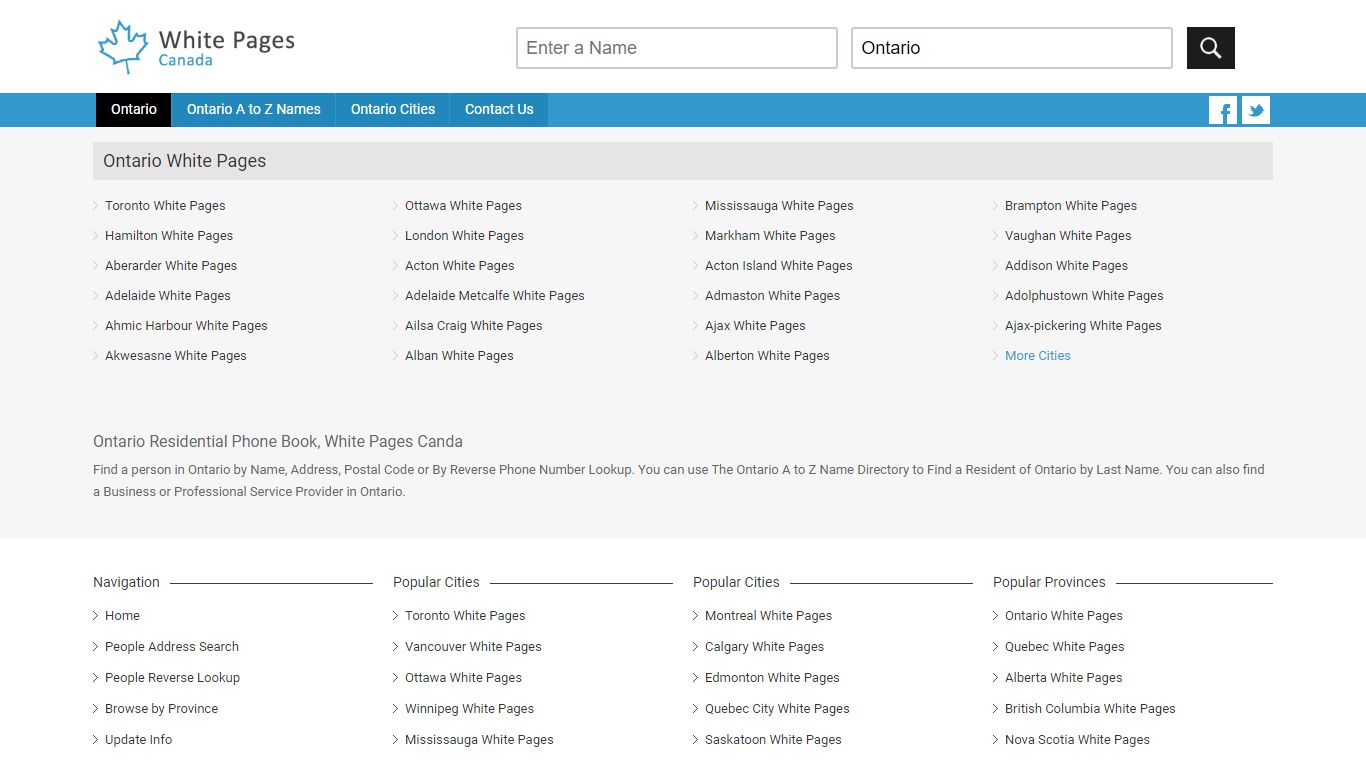This screenshot has width=1366, height=768.
Task: Open Adelaide White Pages link
Action: (168, 296)
